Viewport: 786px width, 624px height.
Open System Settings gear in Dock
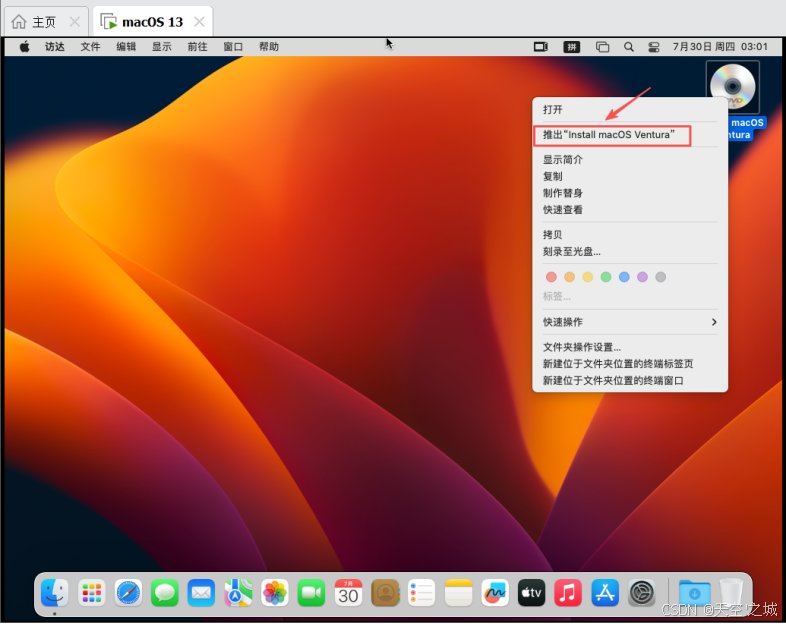point(642,593)
